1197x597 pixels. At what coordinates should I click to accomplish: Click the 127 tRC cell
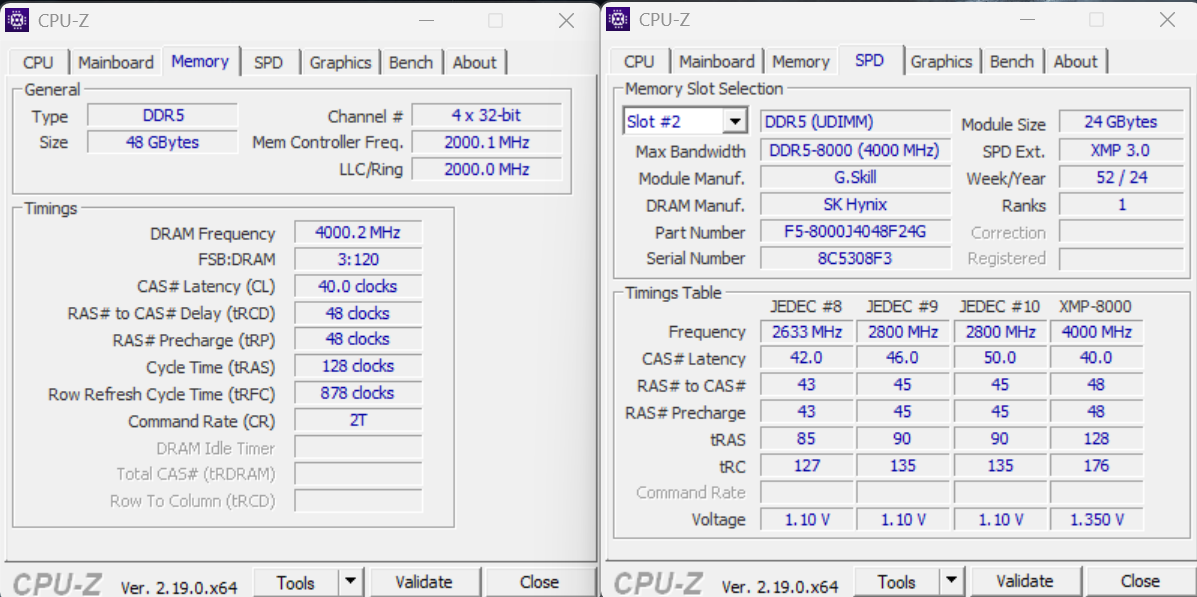806,466
